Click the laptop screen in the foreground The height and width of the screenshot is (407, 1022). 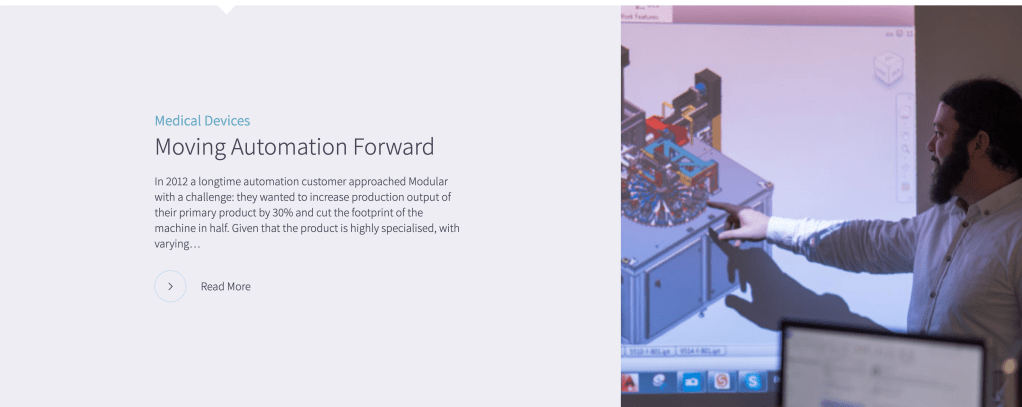click(x=880, y=368)
